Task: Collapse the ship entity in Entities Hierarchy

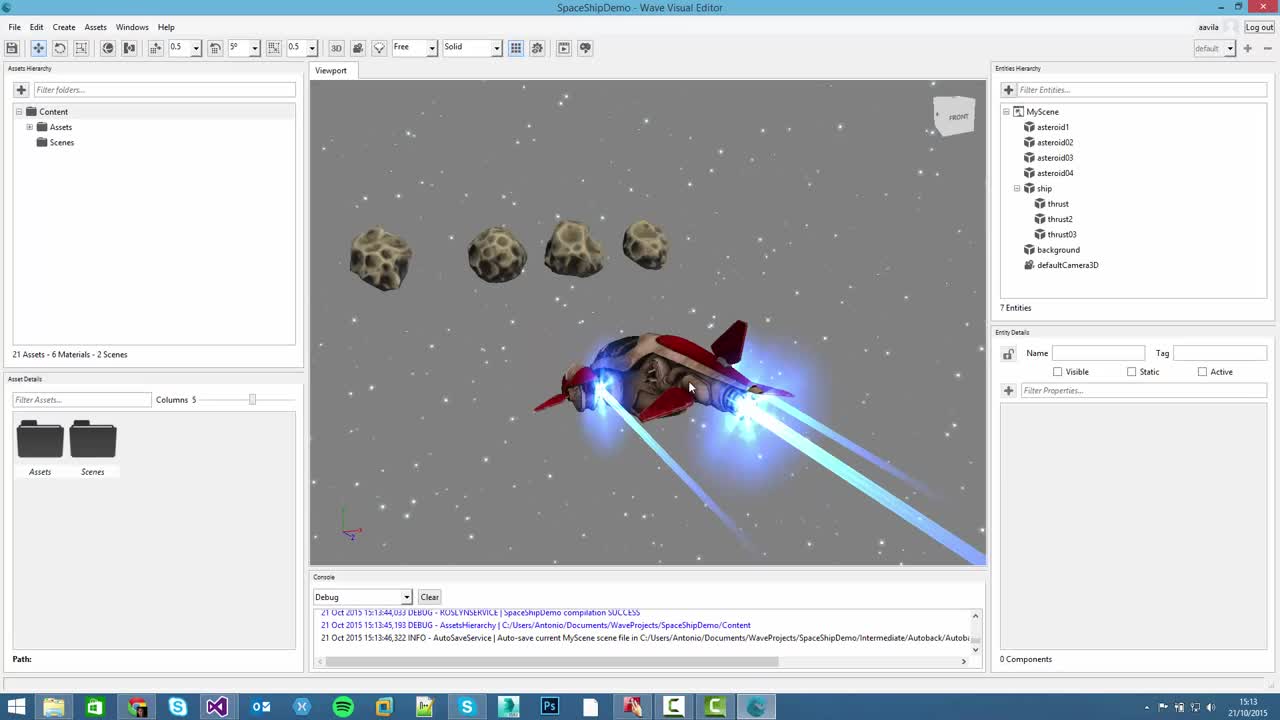Action: [1016, 188]
